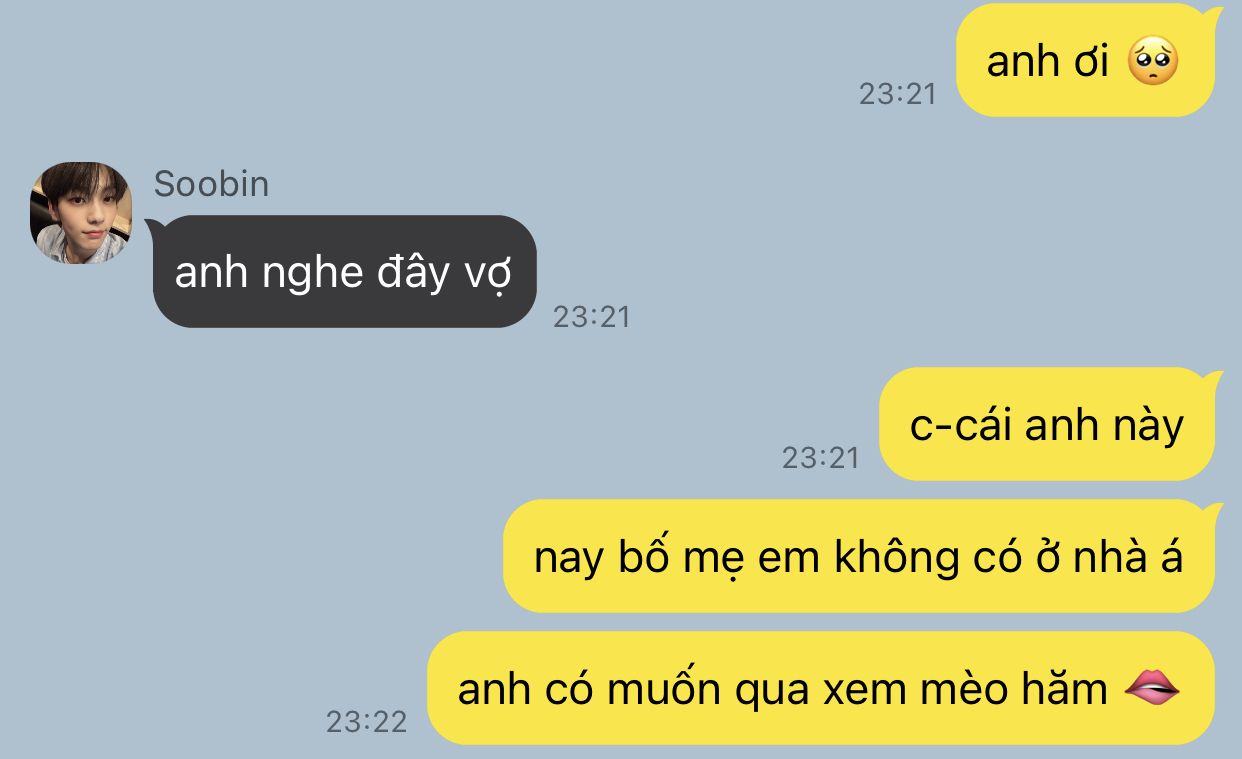Viewport: 1242px width, 759px height.
Task: Select the pleading face emoji
Action: pyautogui.click(x=1153, y=62)
